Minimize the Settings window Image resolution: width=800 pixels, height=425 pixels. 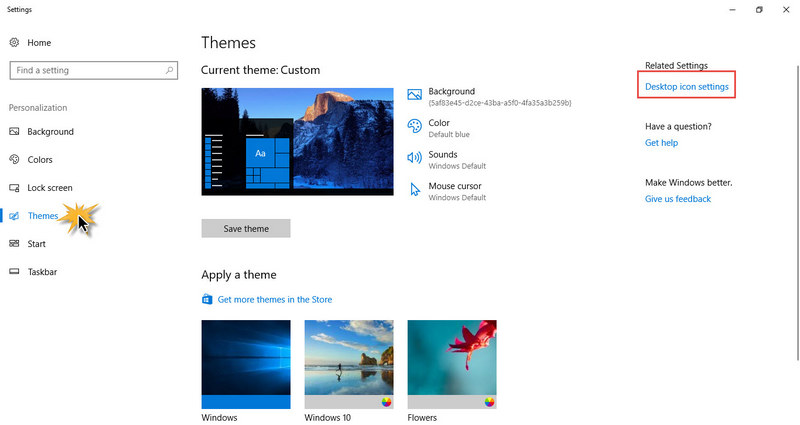tap(732, 10)
